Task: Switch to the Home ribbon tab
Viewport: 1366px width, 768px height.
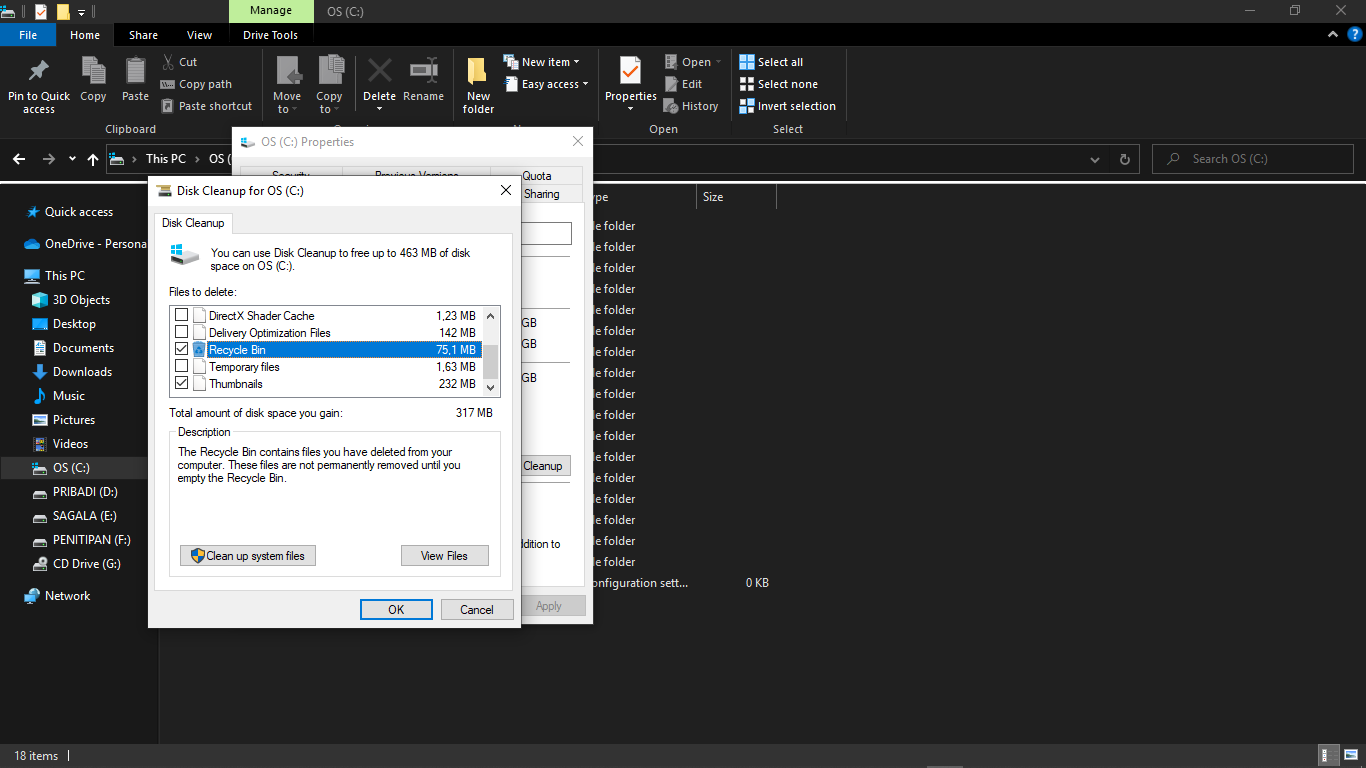Action: tap(85, 35)
